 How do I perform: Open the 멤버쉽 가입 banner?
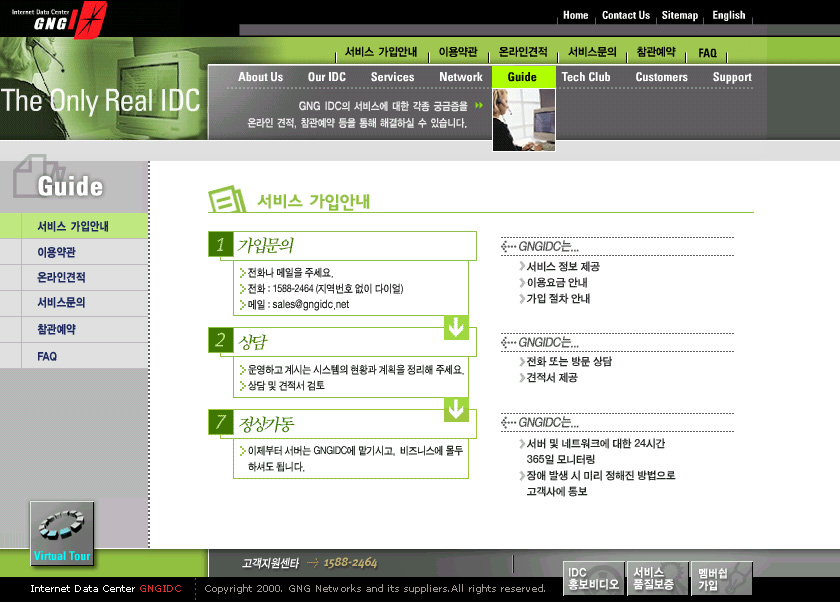coord(721,578)
